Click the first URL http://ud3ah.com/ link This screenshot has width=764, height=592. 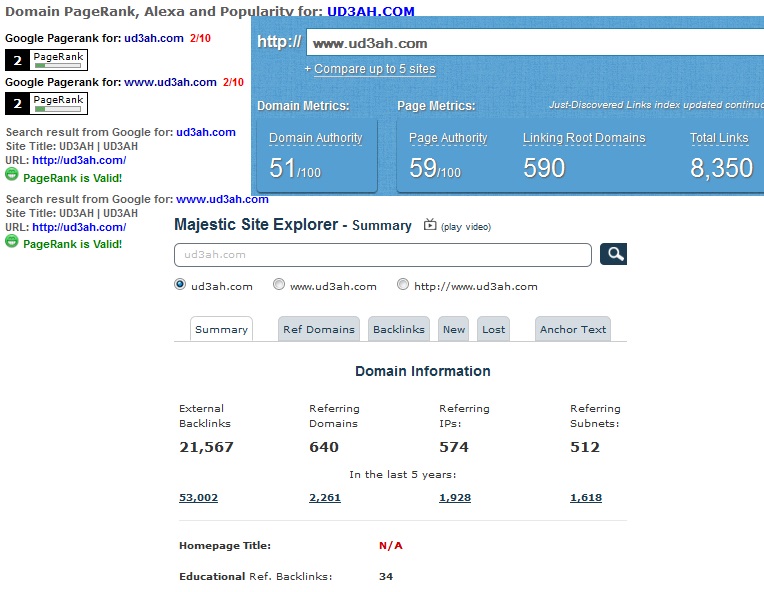(79, 160)
